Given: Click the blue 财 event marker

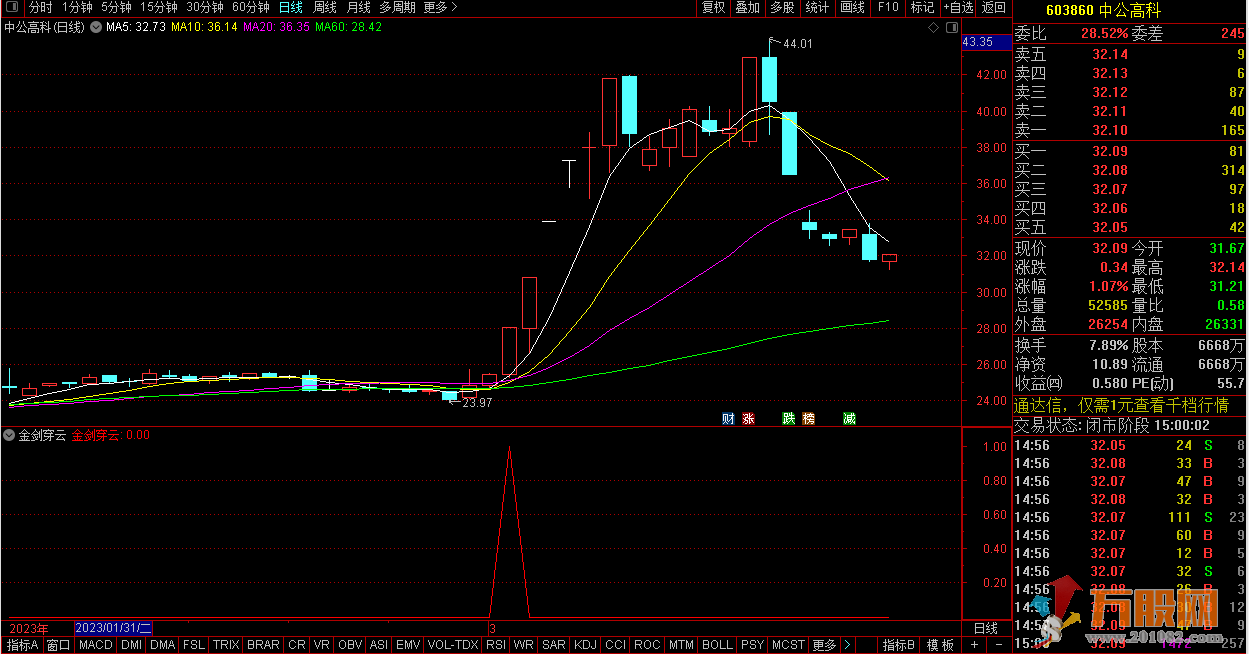Looking at the screenshot, I should point(728,419).
